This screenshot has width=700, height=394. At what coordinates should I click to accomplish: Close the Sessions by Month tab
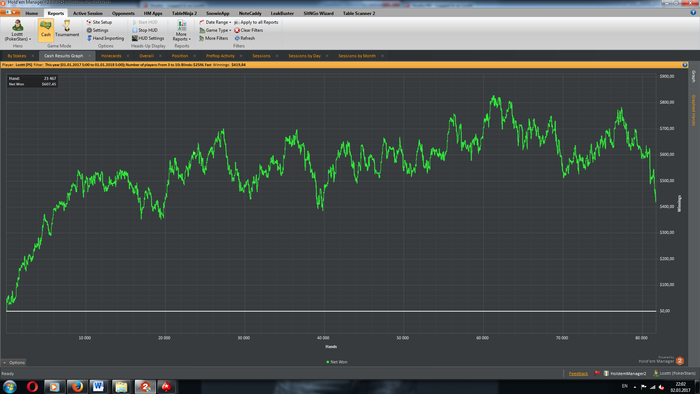383,56
